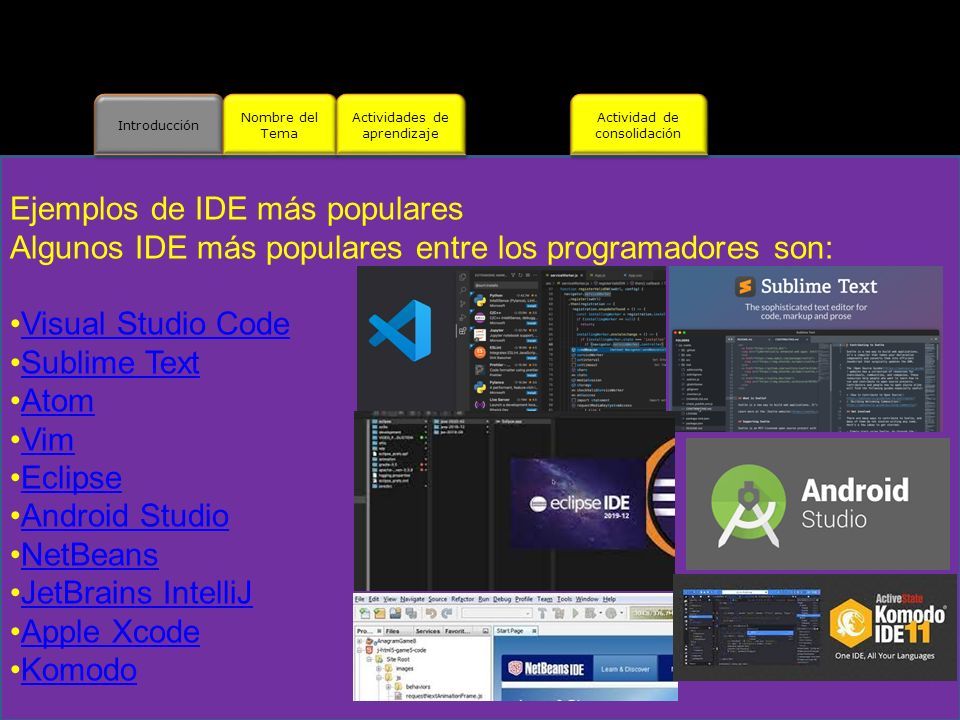Image resolution: width=960 pixels, height=720 pixels.
Task: Select Services tab in NetBeans panel
Action: point(427,631)
